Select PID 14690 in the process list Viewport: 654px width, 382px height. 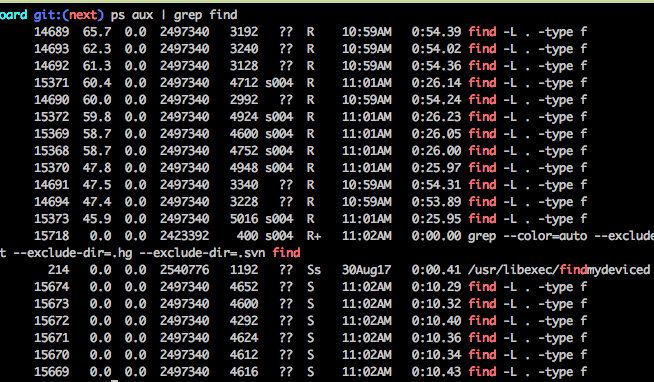click(x=51, y=100)
